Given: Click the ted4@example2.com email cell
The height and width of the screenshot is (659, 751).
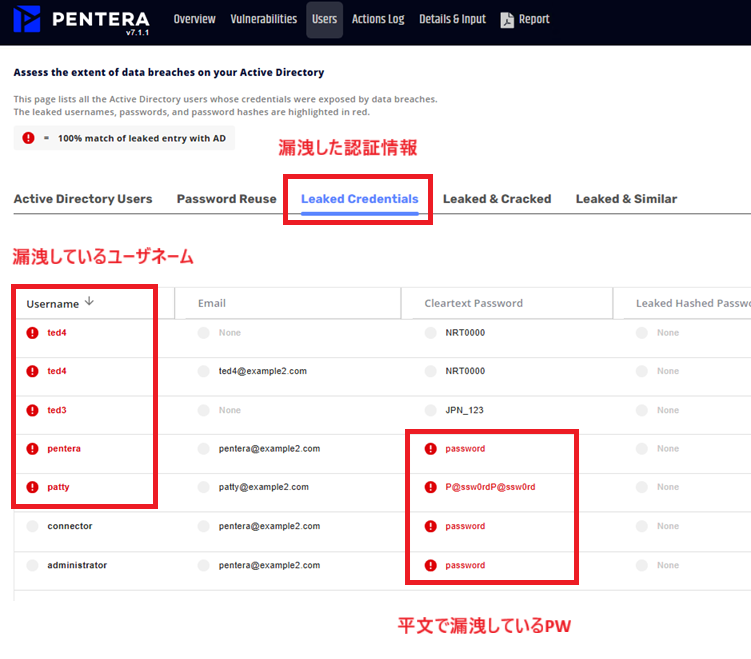Looking at the screenshot, I should pyautogui.click(x=262, y=371).
